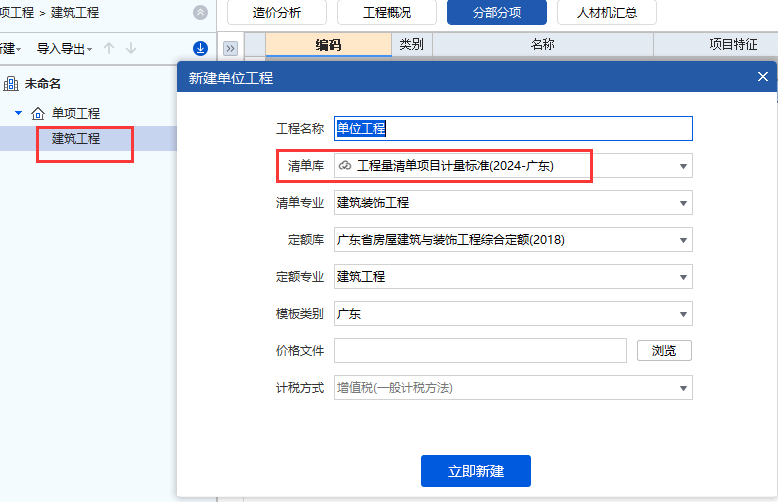
Task: Click 建筑工程 in the breadcrumb path
Action: [x=75, y=12]
